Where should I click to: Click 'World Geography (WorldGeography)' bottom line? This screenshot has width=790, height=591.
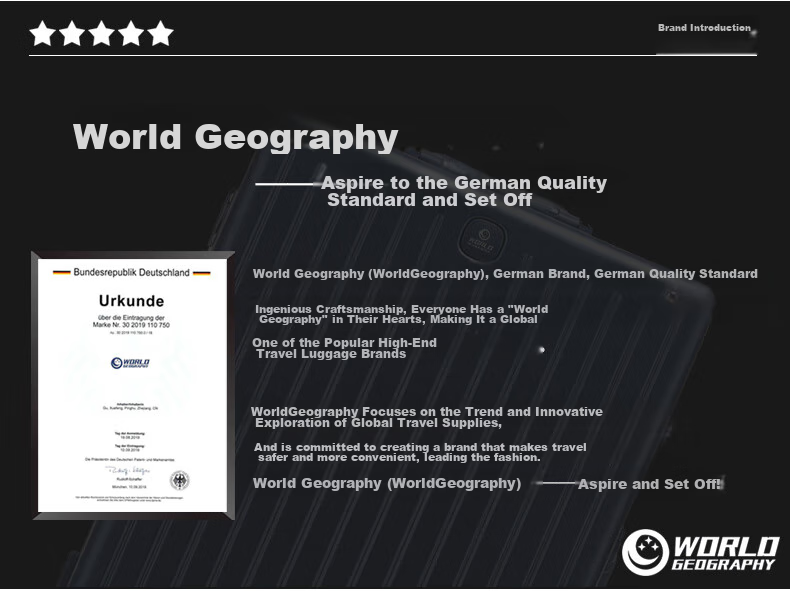click(387, 483)
